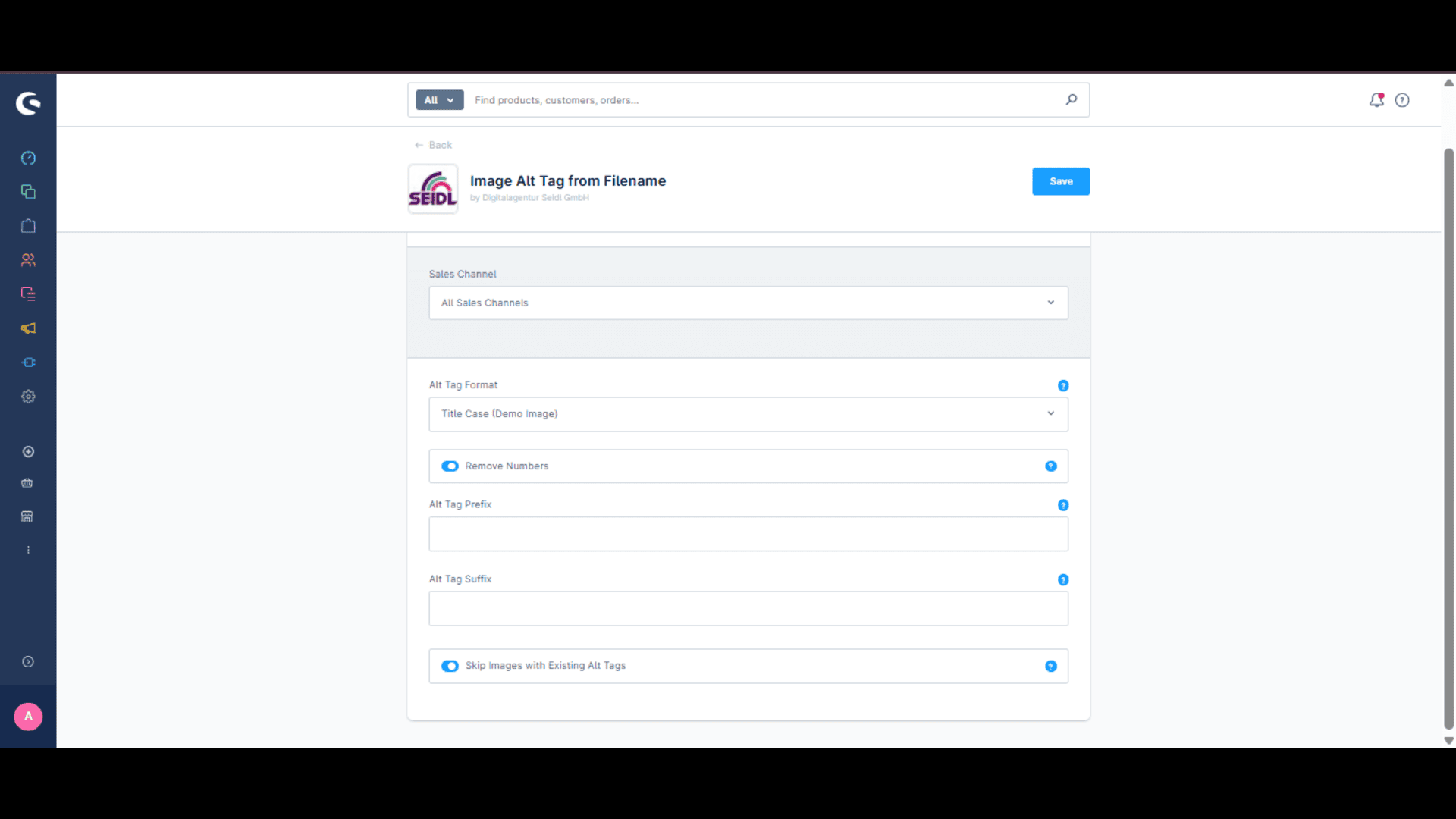Viewport: 1456px width, 819px height.
Task: Open the Catalogues icon in sidebar
Action: pyautogui.click(x=28, y=192)
